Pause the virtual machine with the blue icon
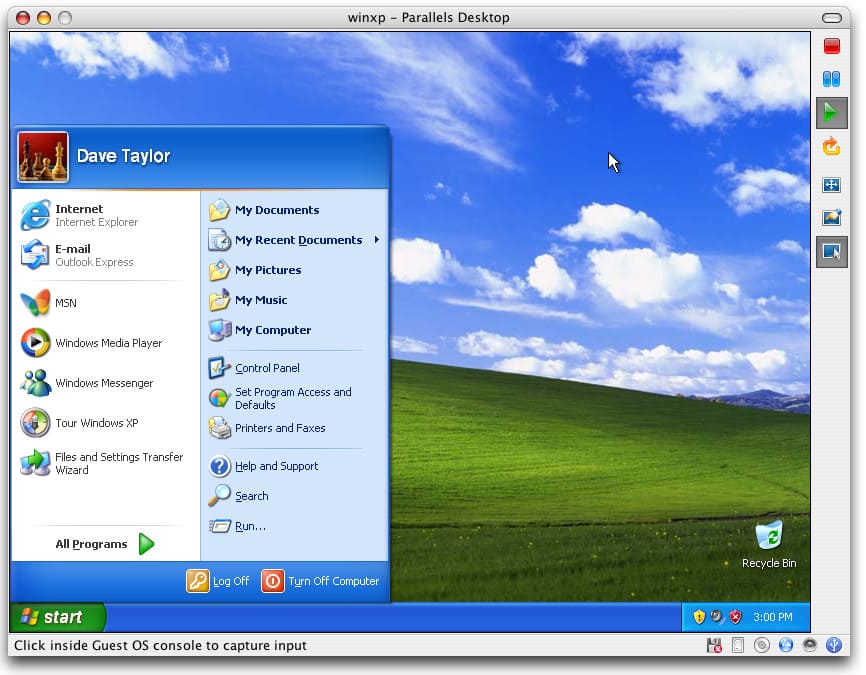This screenshot has height=675, width=866. click(831, 79)
